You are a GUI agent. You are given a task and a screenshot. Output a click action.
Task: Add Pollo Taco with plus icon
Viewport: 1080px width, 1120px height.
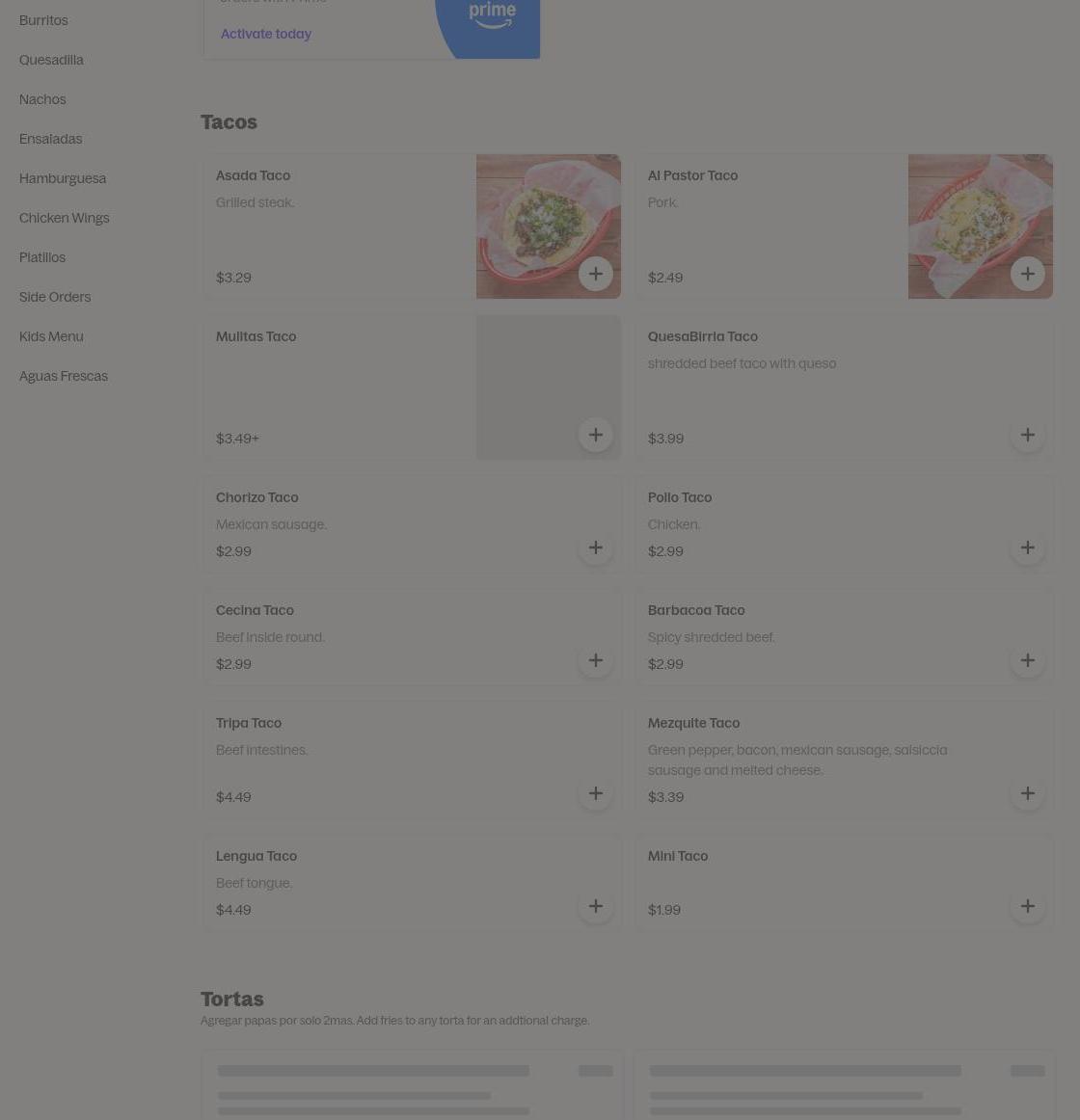[x=1027, y=547]
